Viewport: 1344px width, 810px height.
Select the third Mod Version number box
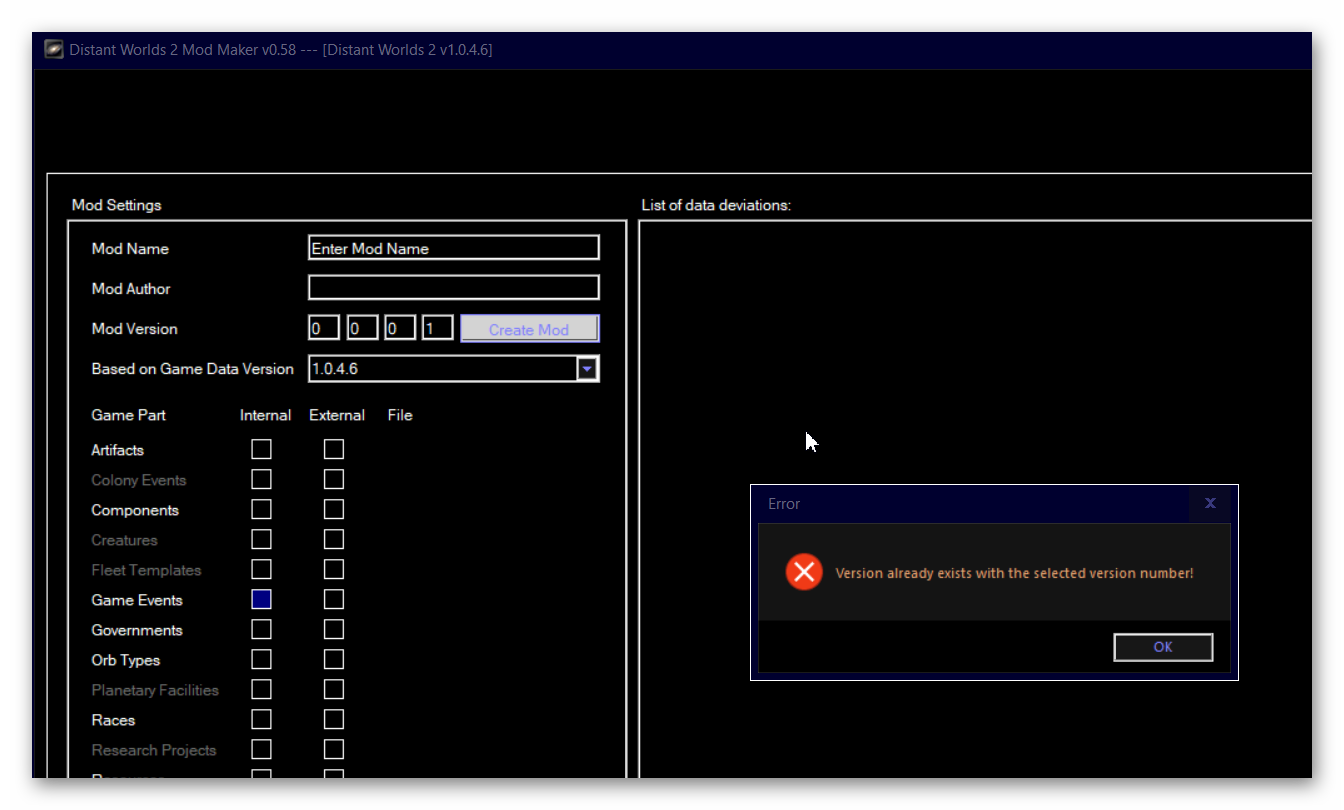[400, 328]
